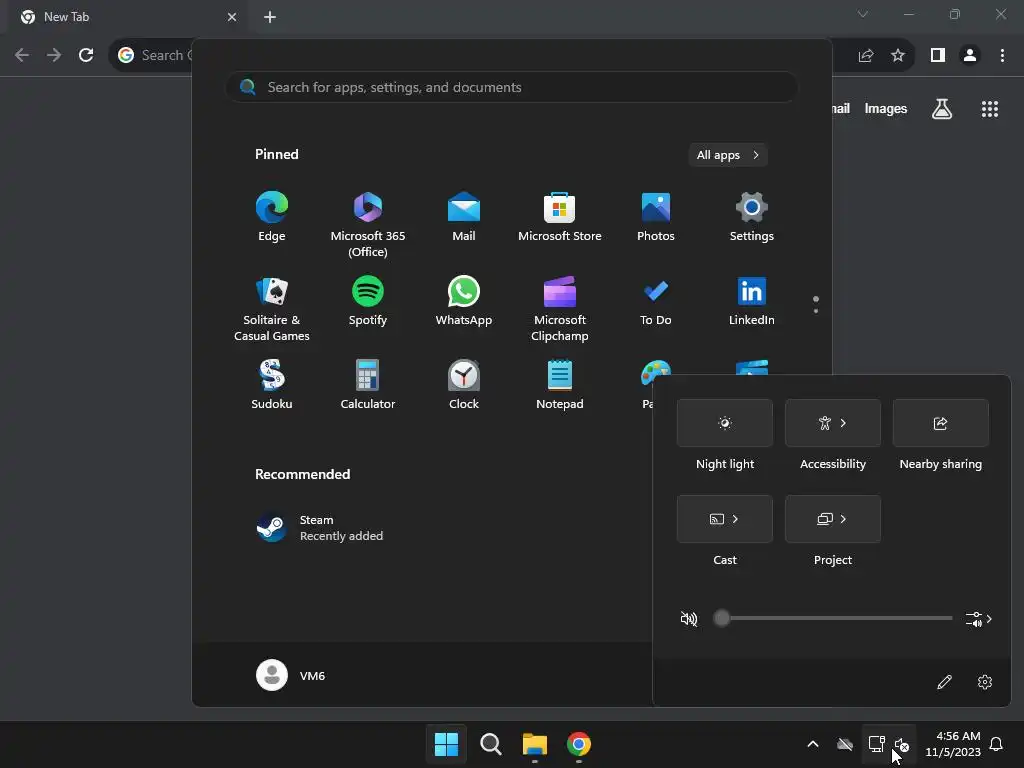Screen dimensions: 1024x768
Task: Open Chrome Labs flask icon
Action: tap(941, 109)
